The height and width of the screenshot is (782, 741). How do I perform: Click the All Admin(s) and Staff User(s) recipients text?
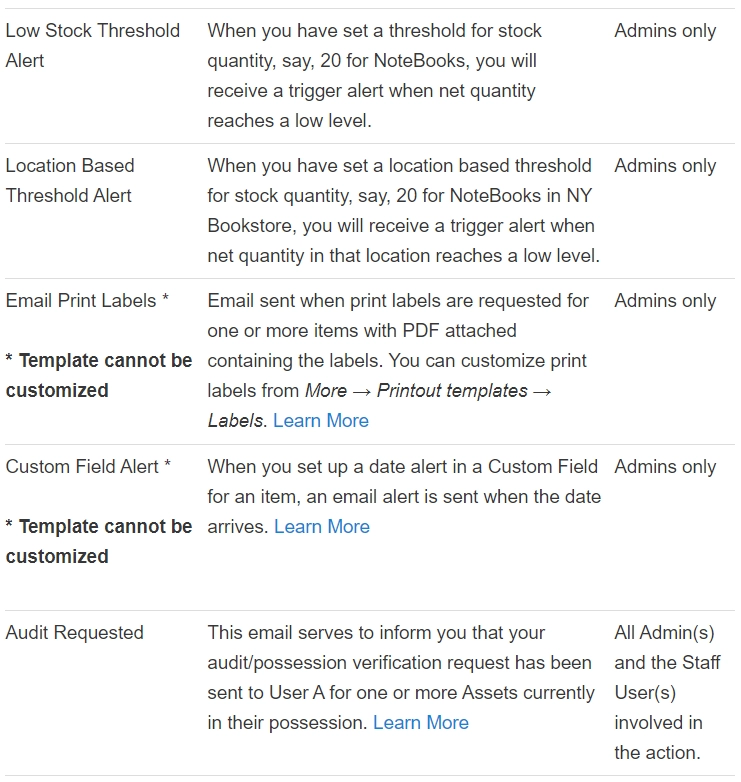[666, 692]
